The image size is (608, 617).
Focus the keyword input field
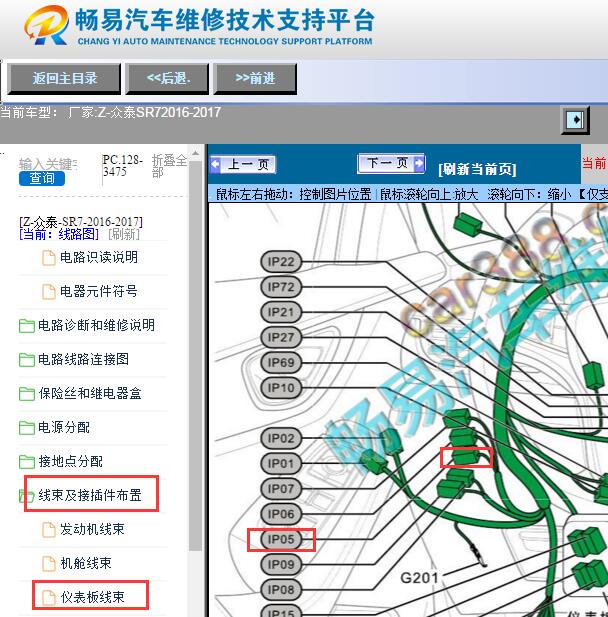coord(48,164)
